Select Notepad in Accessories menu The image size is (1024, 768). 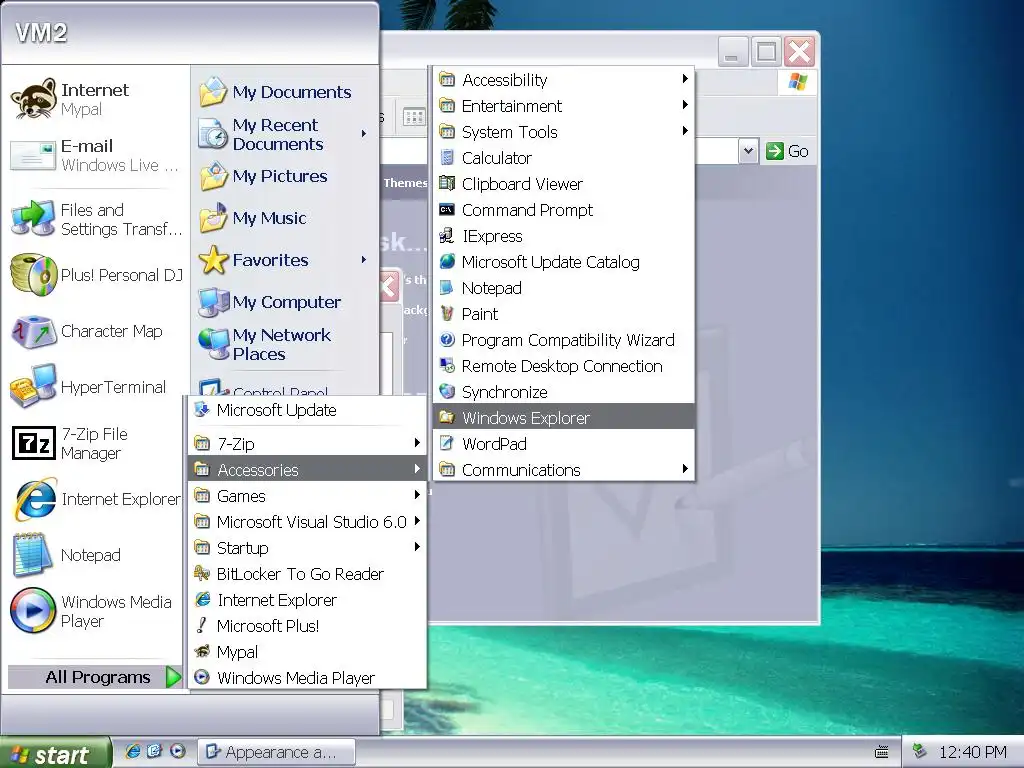click(x=563, y=288)
